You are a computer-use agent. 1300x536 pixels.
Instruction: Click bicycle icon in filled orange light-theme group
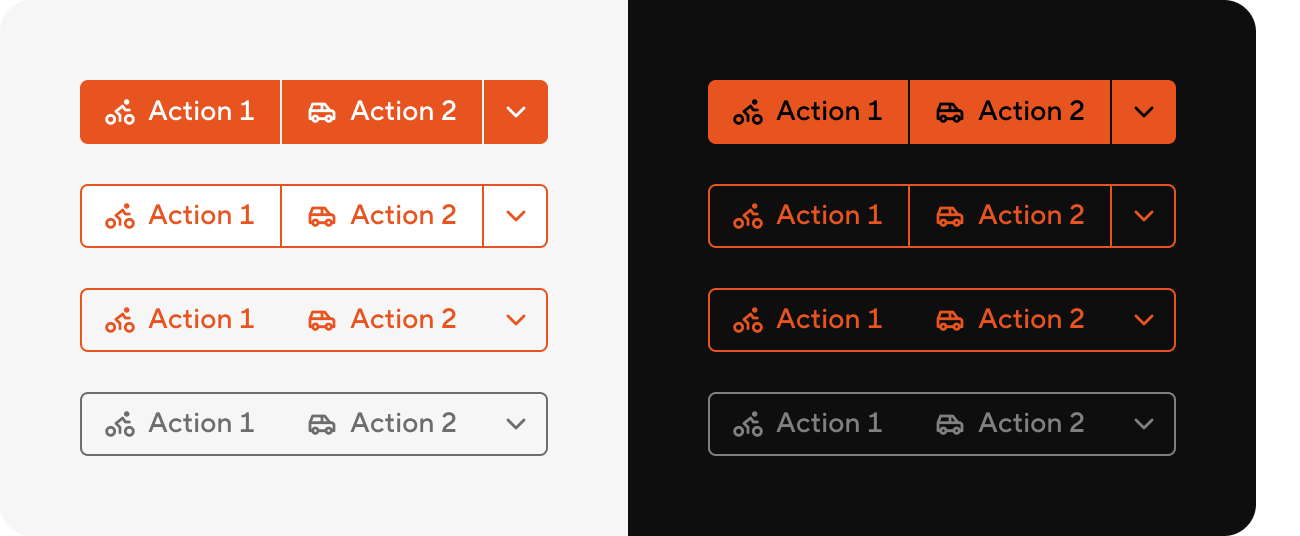pyautogui.click(x=120, y=112)
